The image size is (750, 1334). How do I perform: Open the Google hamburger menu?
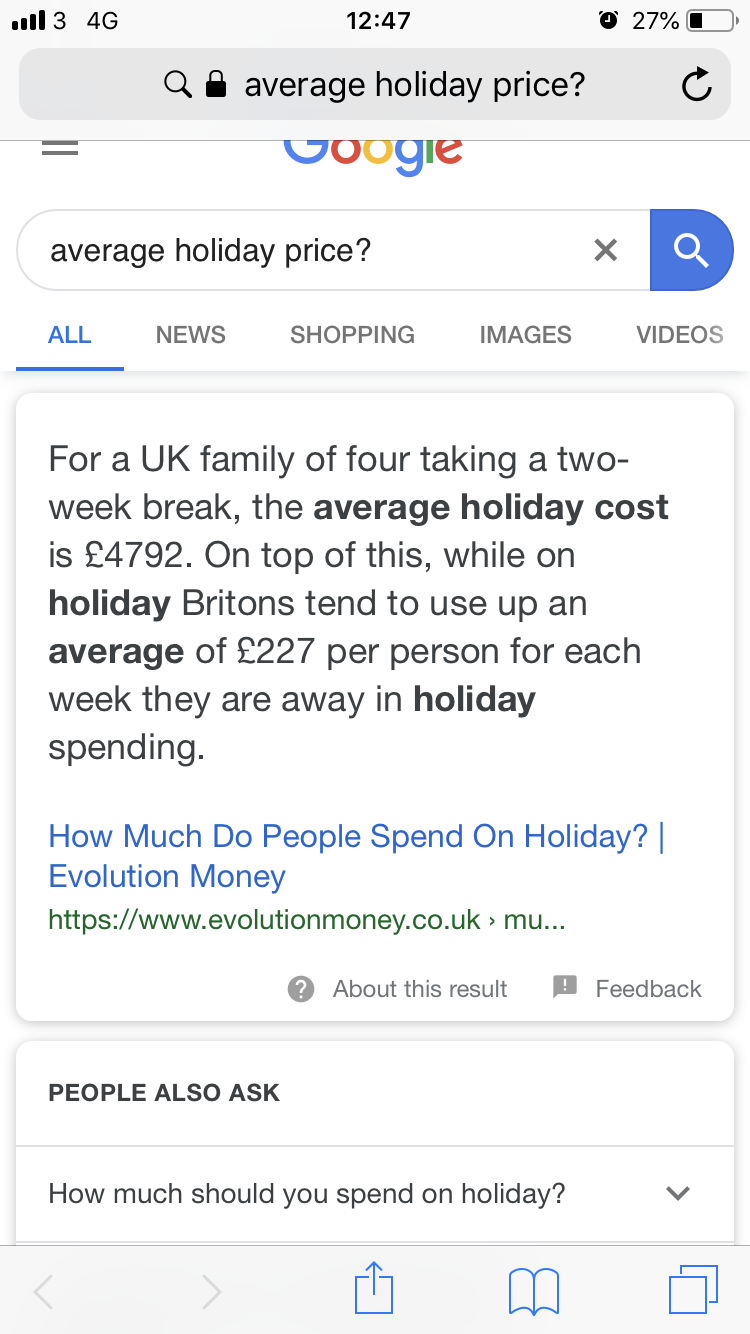point(60,147)
